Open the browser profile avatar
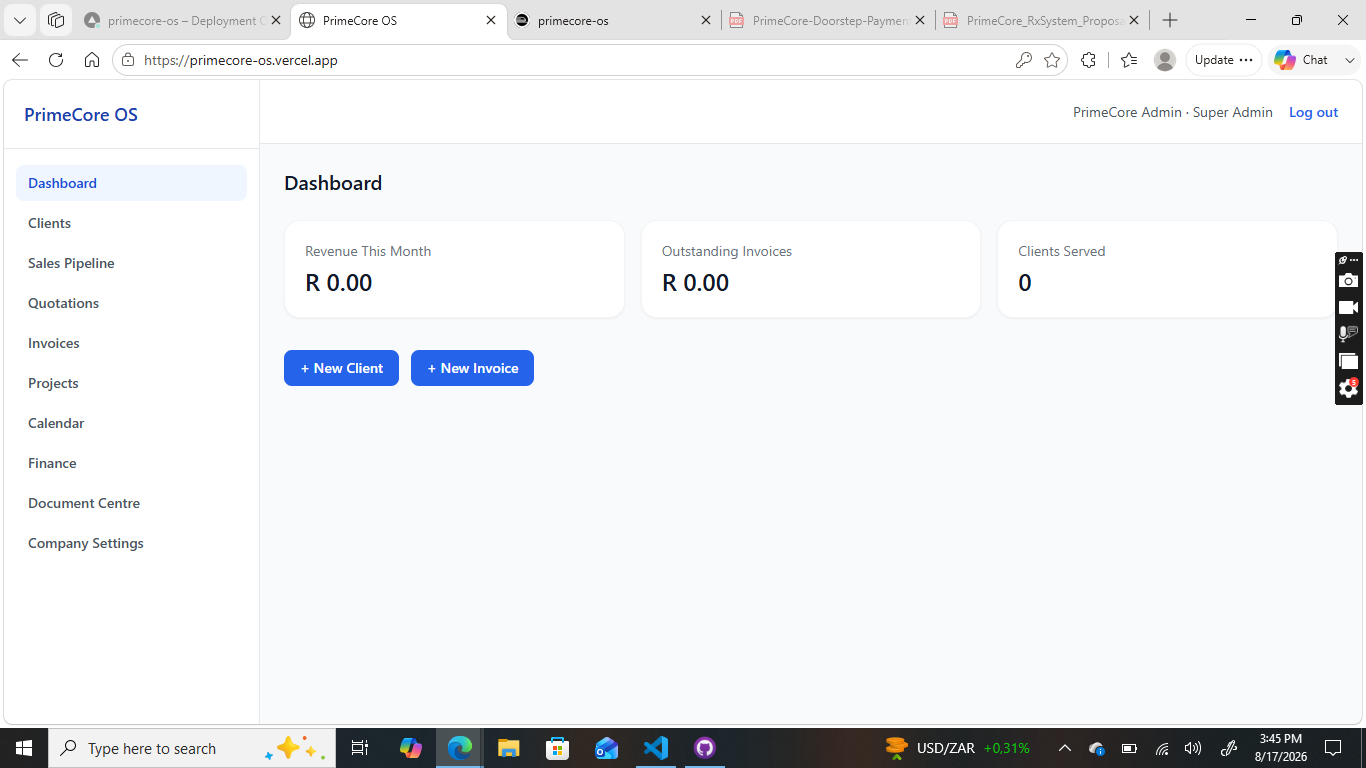 1165,60
